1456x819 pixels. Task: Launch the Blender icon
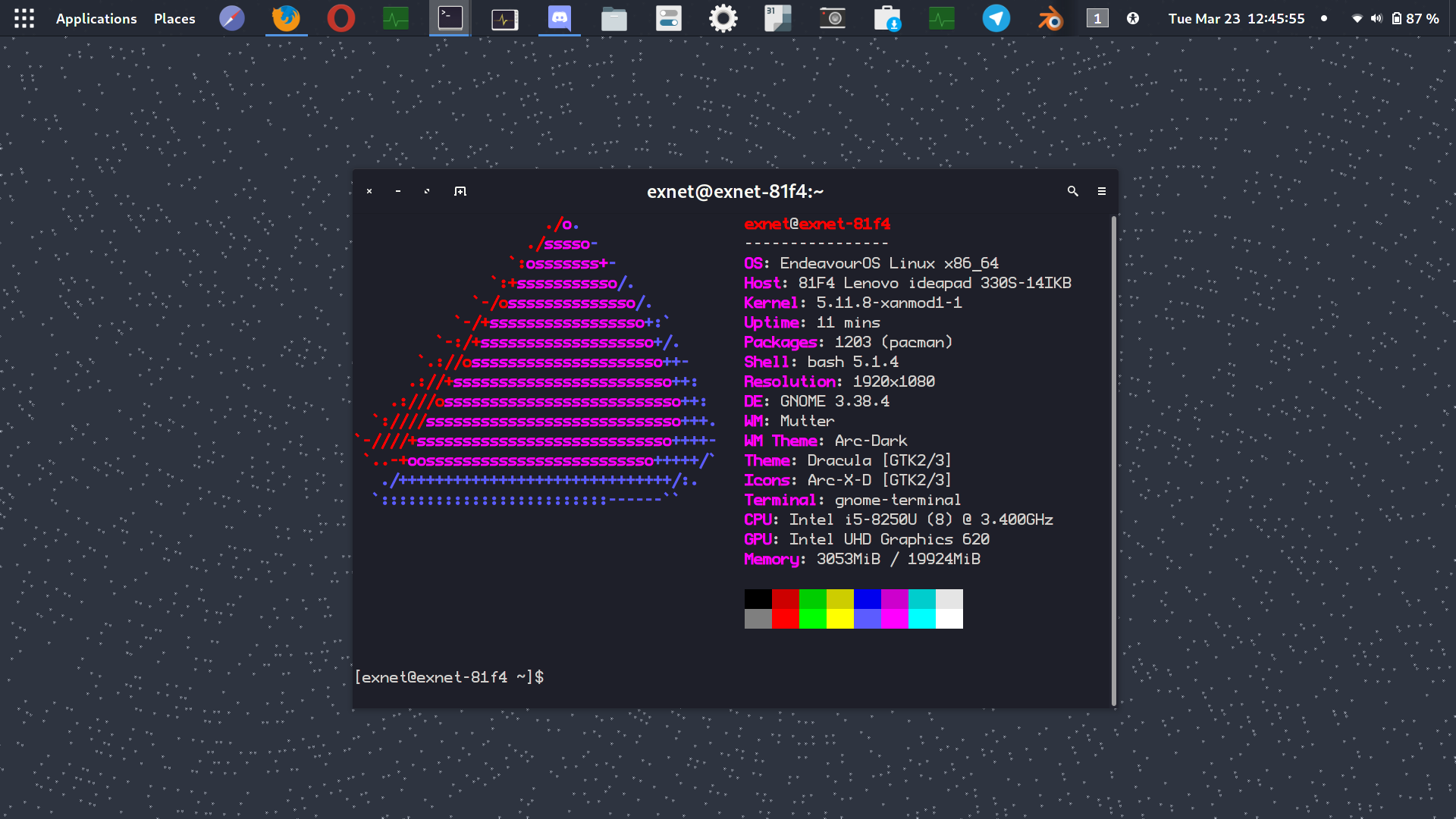click(1051, 18)
